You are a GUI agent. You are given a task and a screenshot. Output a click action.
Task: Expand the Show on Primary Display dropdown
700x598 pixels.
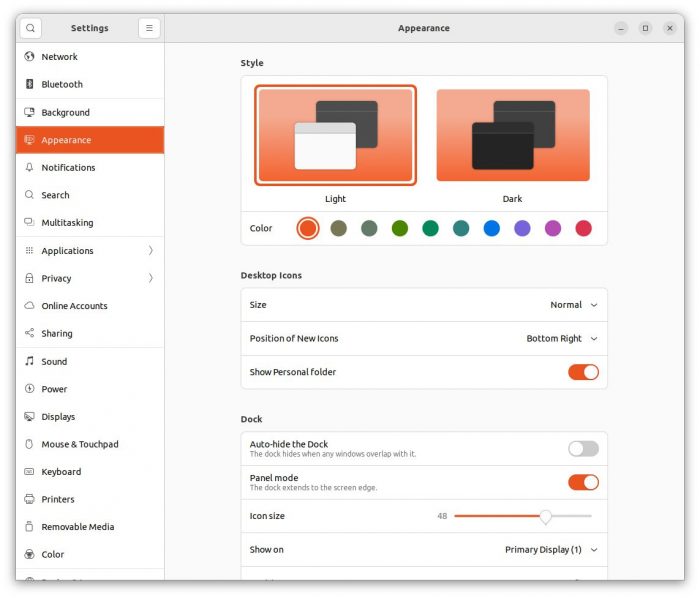pyautogui.click(x=550, y=550)
